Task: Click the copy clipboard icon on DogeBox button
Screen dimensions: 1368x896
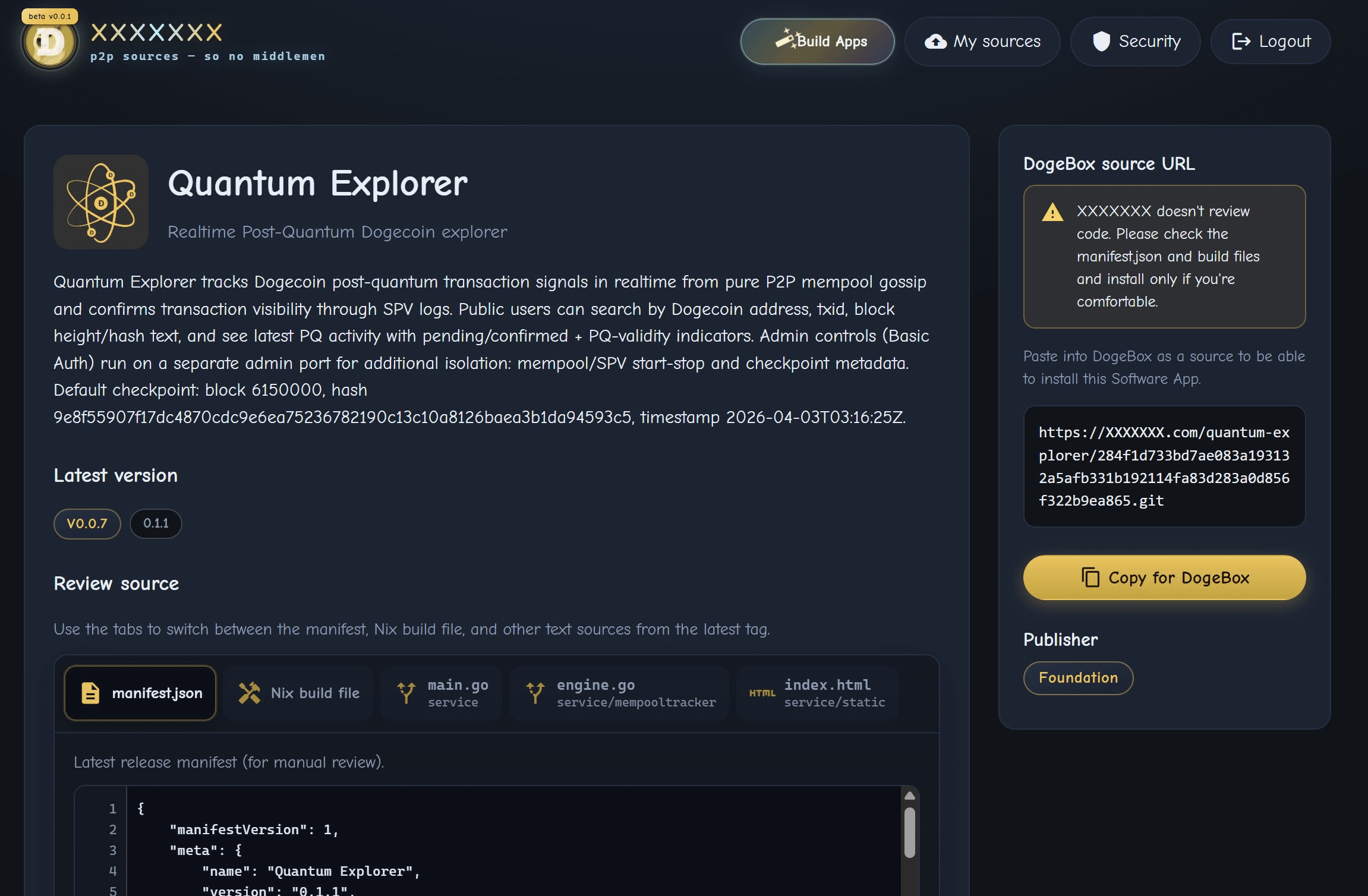Action: (x=1090, y=578)
